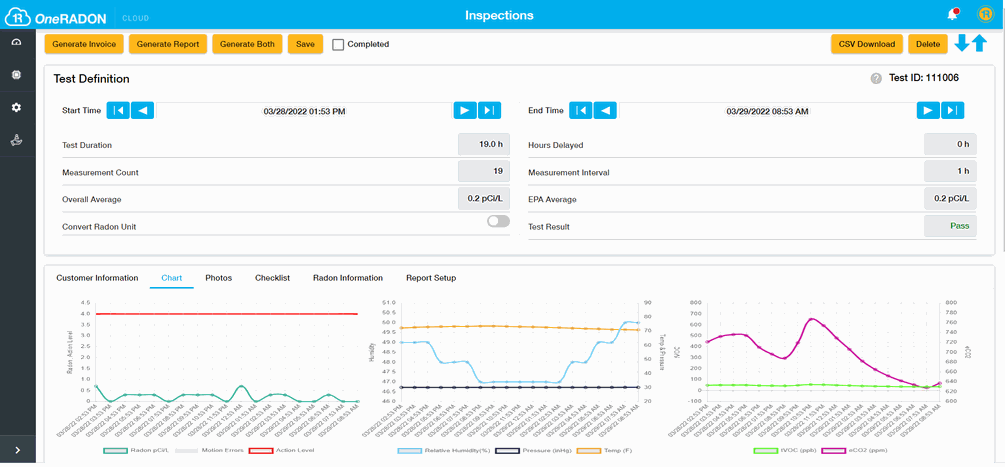The image size is (1005, 467).
Task: Switch to the Customer Information tab
Action: tap(97, 278)
